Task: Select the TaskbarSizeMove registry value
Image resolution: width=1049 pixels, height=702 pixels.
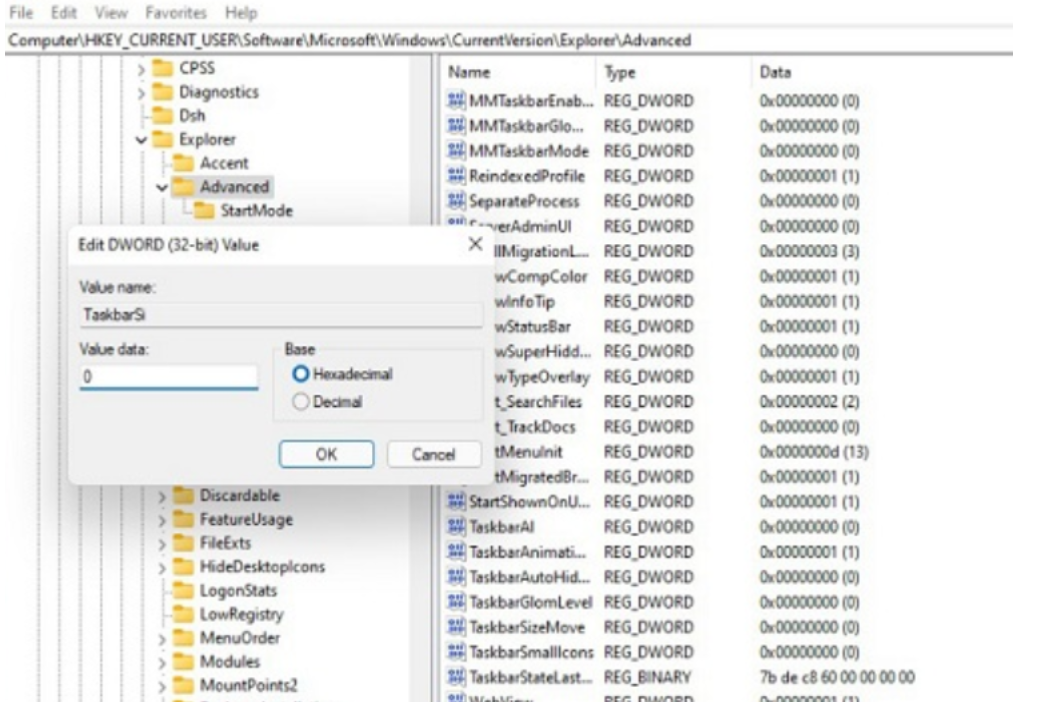Action: 527,626
